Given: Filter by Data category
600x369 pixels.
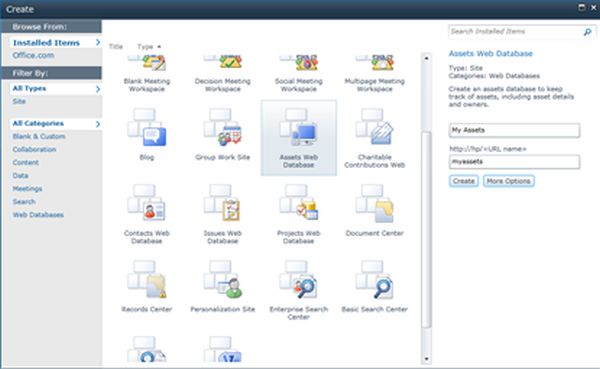Looking at the screenshot, I should (x=20, y=175).
